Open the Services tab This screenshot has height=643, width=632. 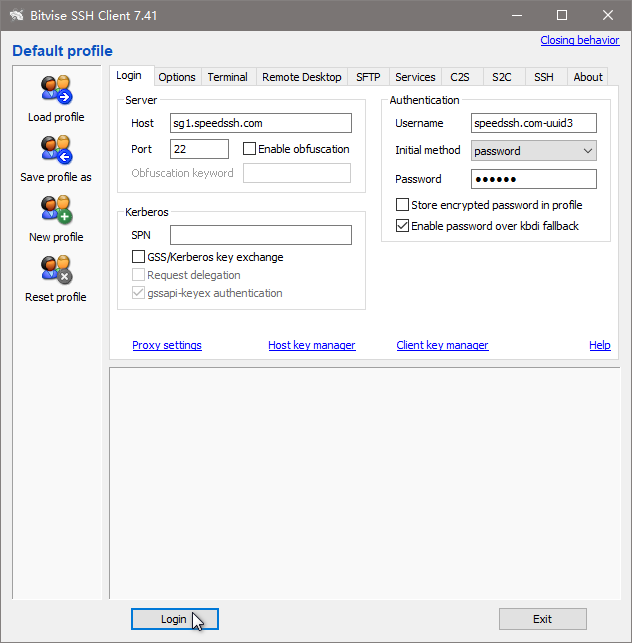click(x=415, y=77)
